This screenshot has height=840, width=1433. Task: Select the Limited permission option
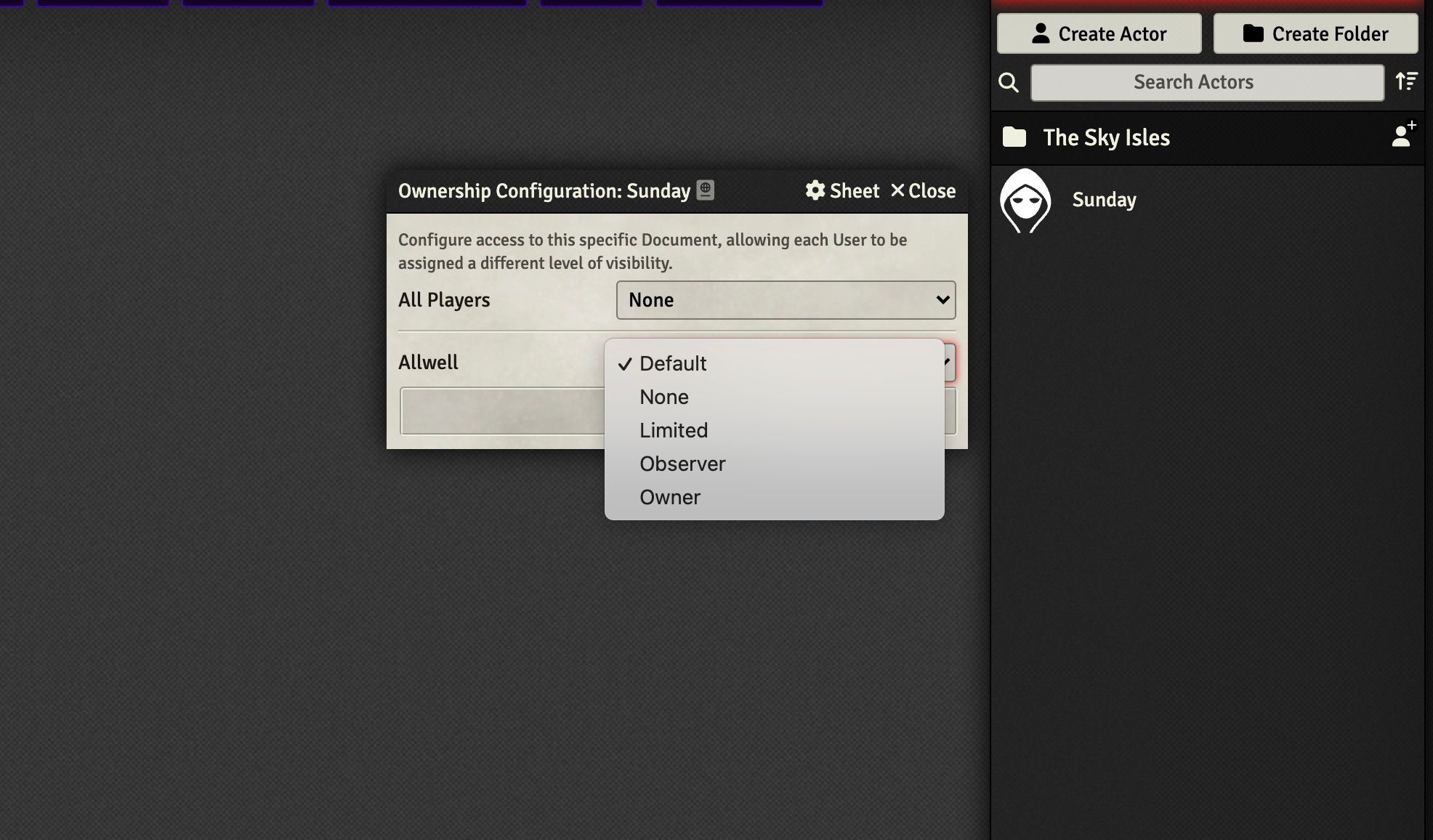click(x=674, y=430)
